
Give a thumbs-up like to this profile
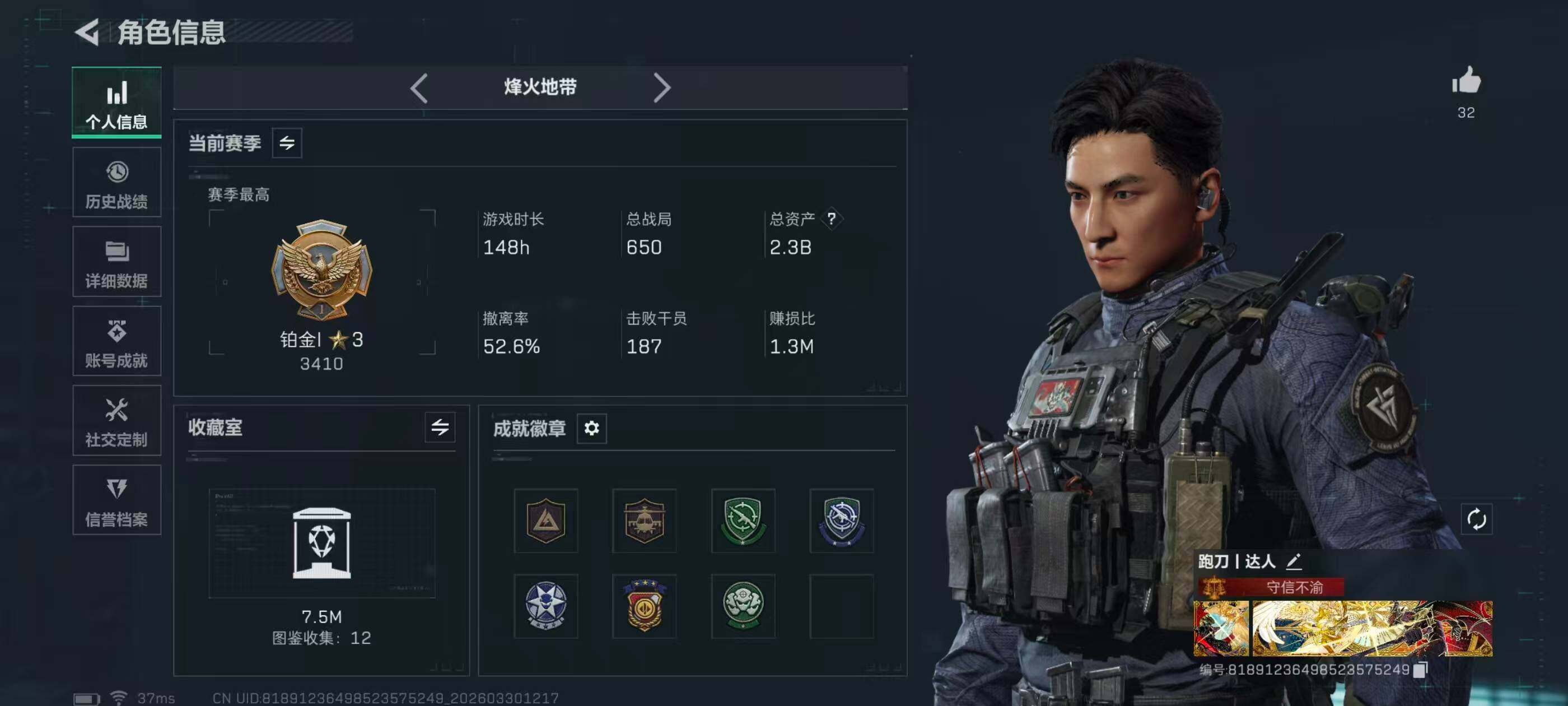1466,81
